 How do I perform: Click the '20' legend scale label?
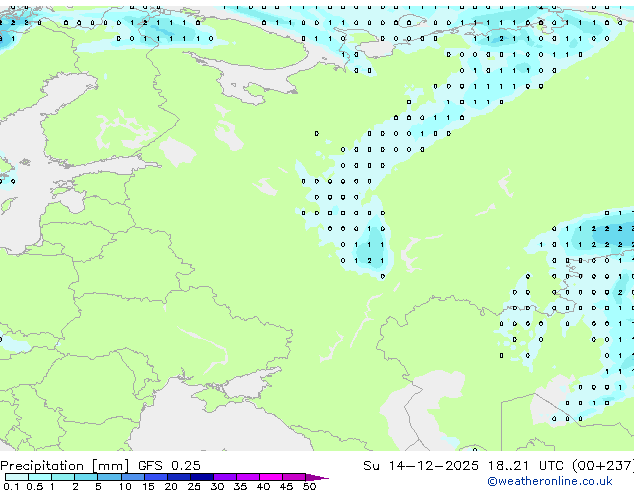171,486
